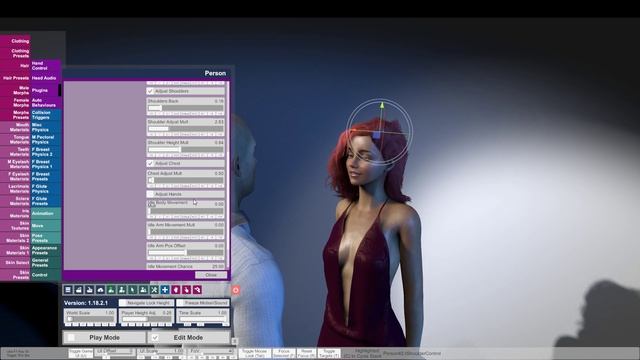Open the Skin Select tab
This screenshot has height=360, width=640.
15,262
